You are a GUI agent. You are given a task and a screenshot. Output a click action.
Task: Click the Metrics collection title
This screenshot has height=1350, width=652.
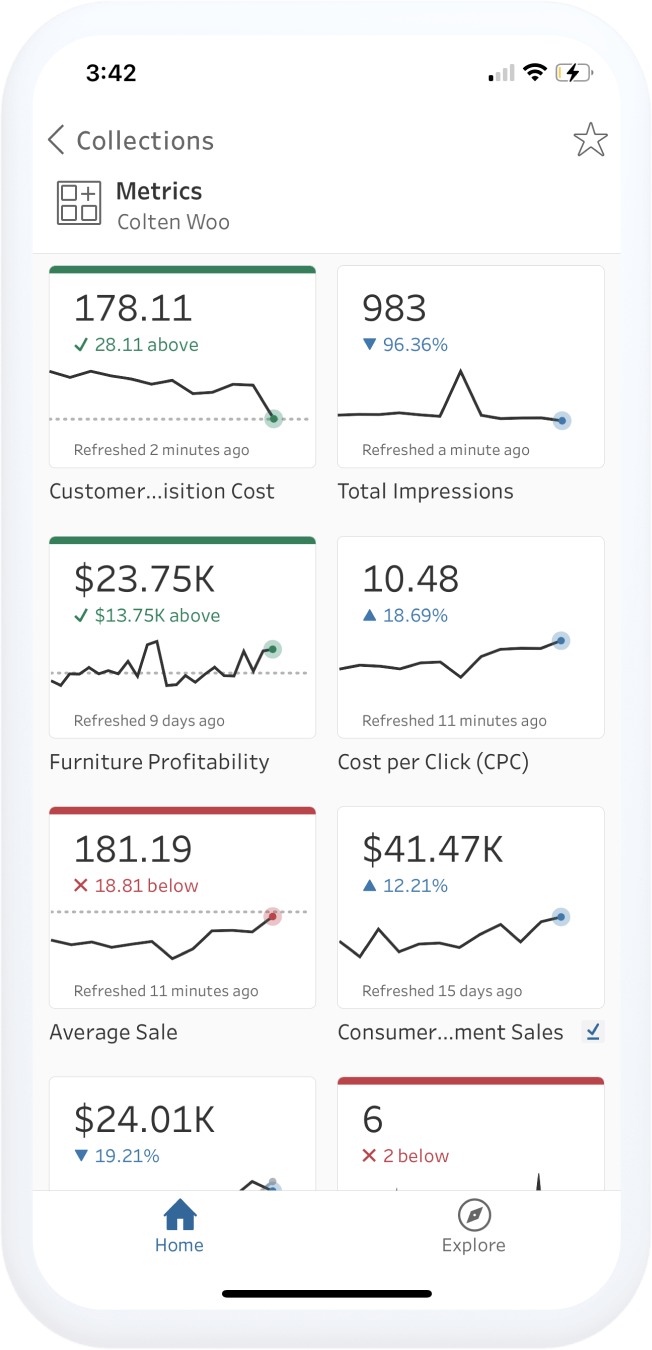(159, 191)
